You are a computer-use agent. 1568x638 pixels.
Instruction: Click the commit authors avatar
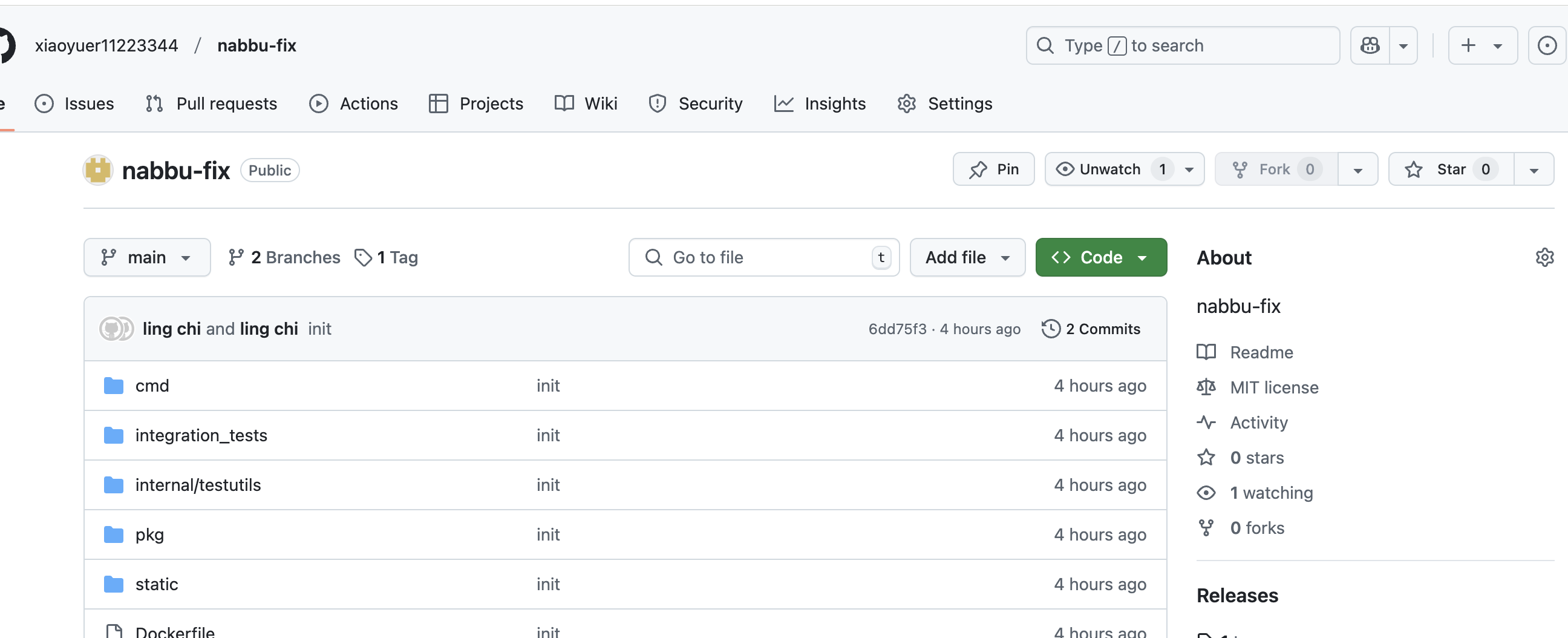116,329
